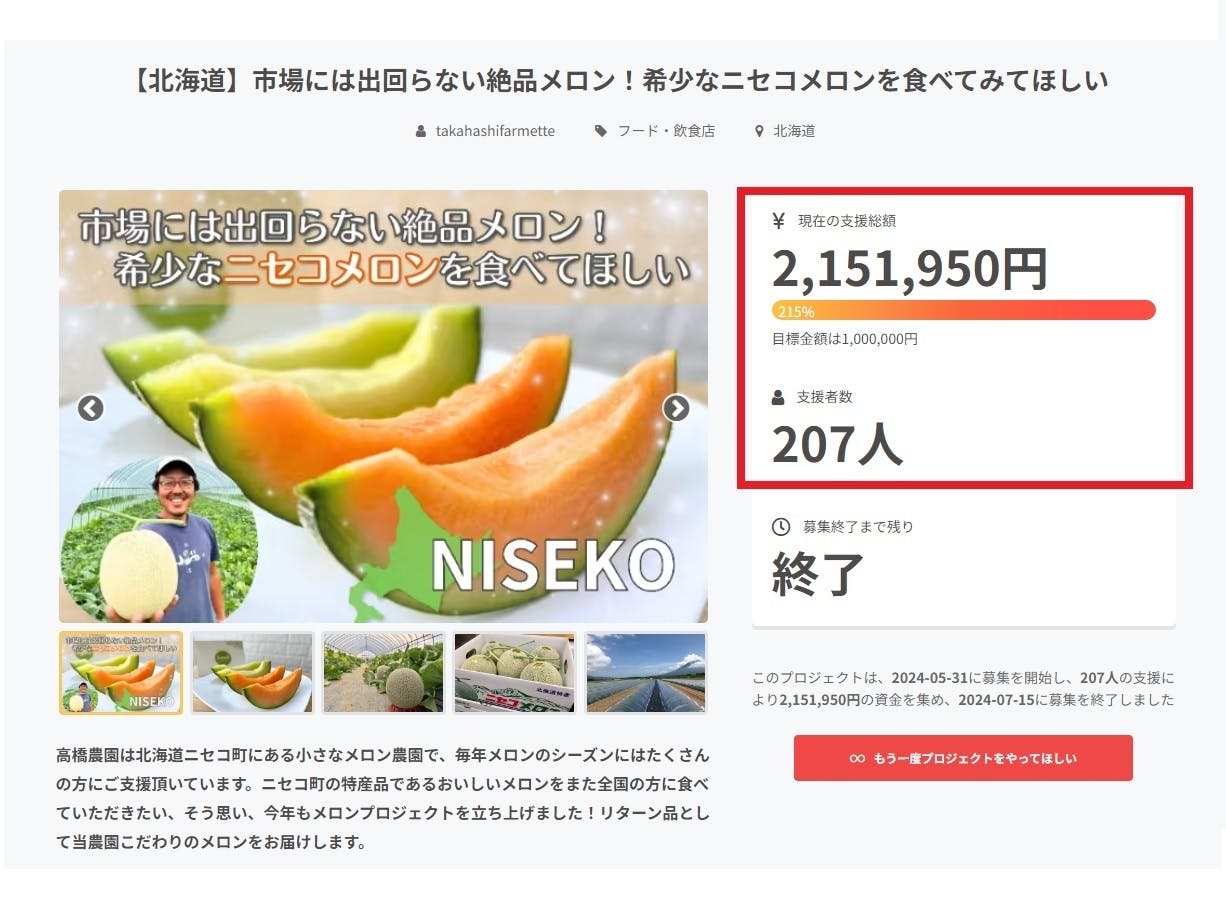
Task: Select the field and blue sky thumbnail
Action: coord(645,672)
